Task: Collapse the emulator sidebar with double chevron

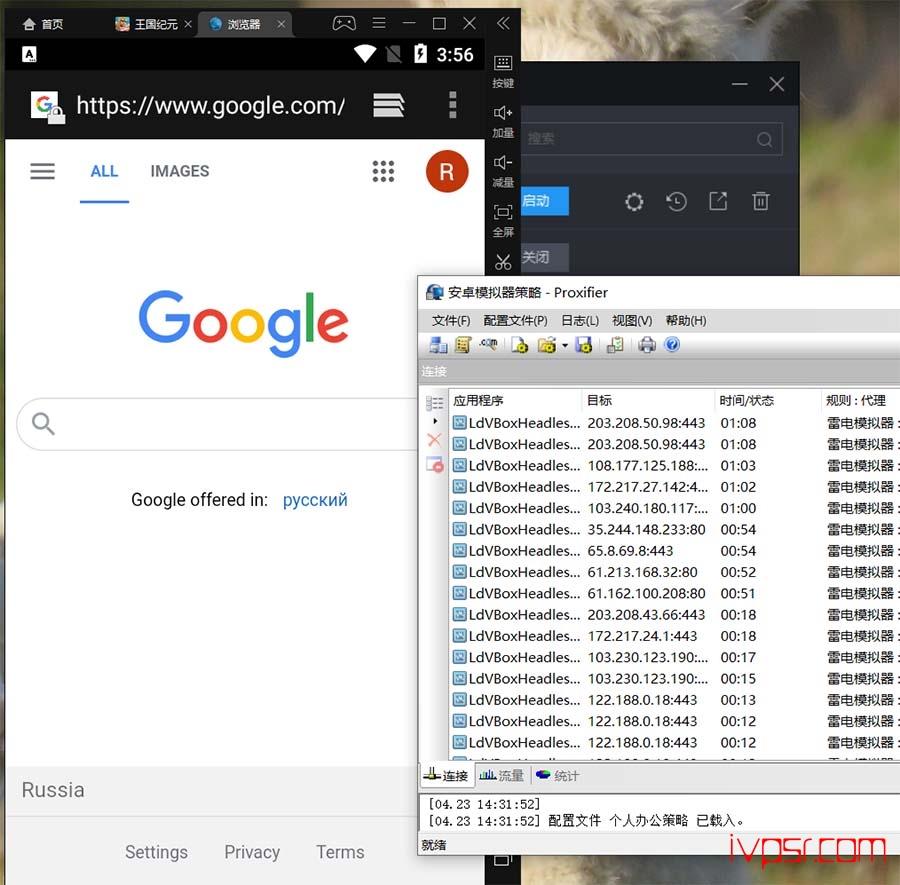Action: coord(503,23)
